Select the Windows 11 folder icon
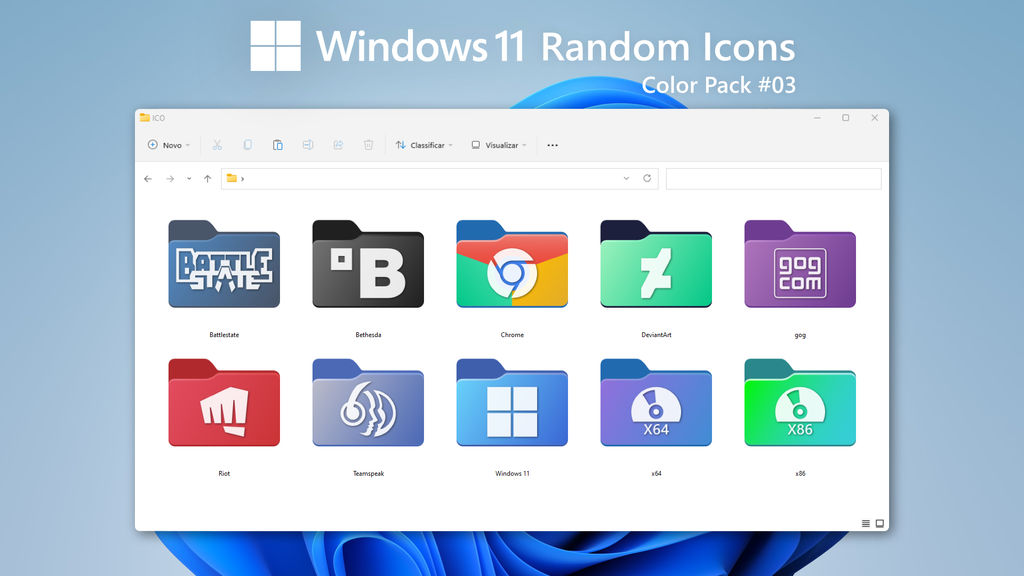This screenshot has height=576, width=1024. (x=512, y=402)
